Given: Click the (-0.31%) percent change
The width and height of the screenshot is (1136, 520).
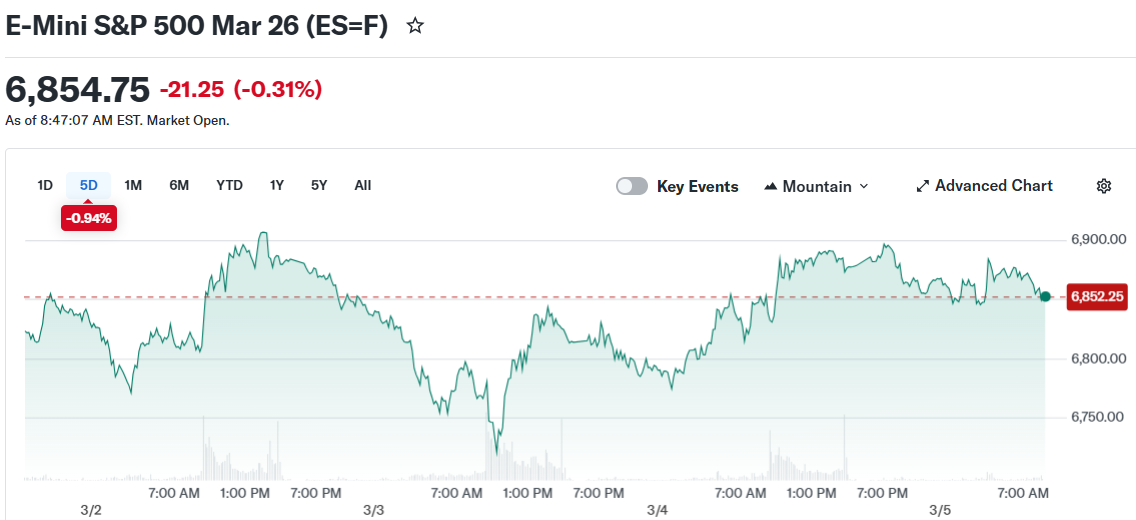Looking at the screenshot, I should (277, 91).
